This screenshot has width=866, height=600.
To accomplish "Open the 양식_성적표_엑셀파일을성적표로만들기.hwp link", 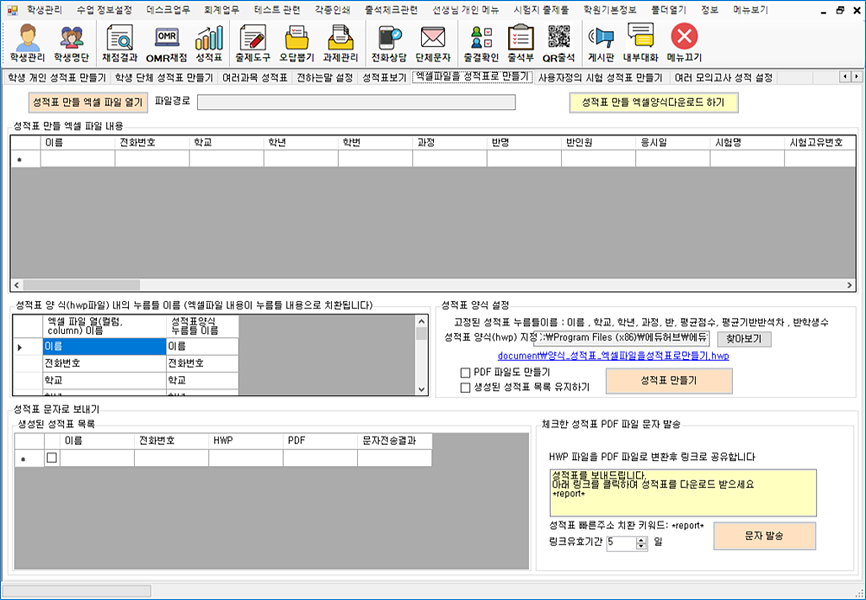I will [x=613, y=356].
